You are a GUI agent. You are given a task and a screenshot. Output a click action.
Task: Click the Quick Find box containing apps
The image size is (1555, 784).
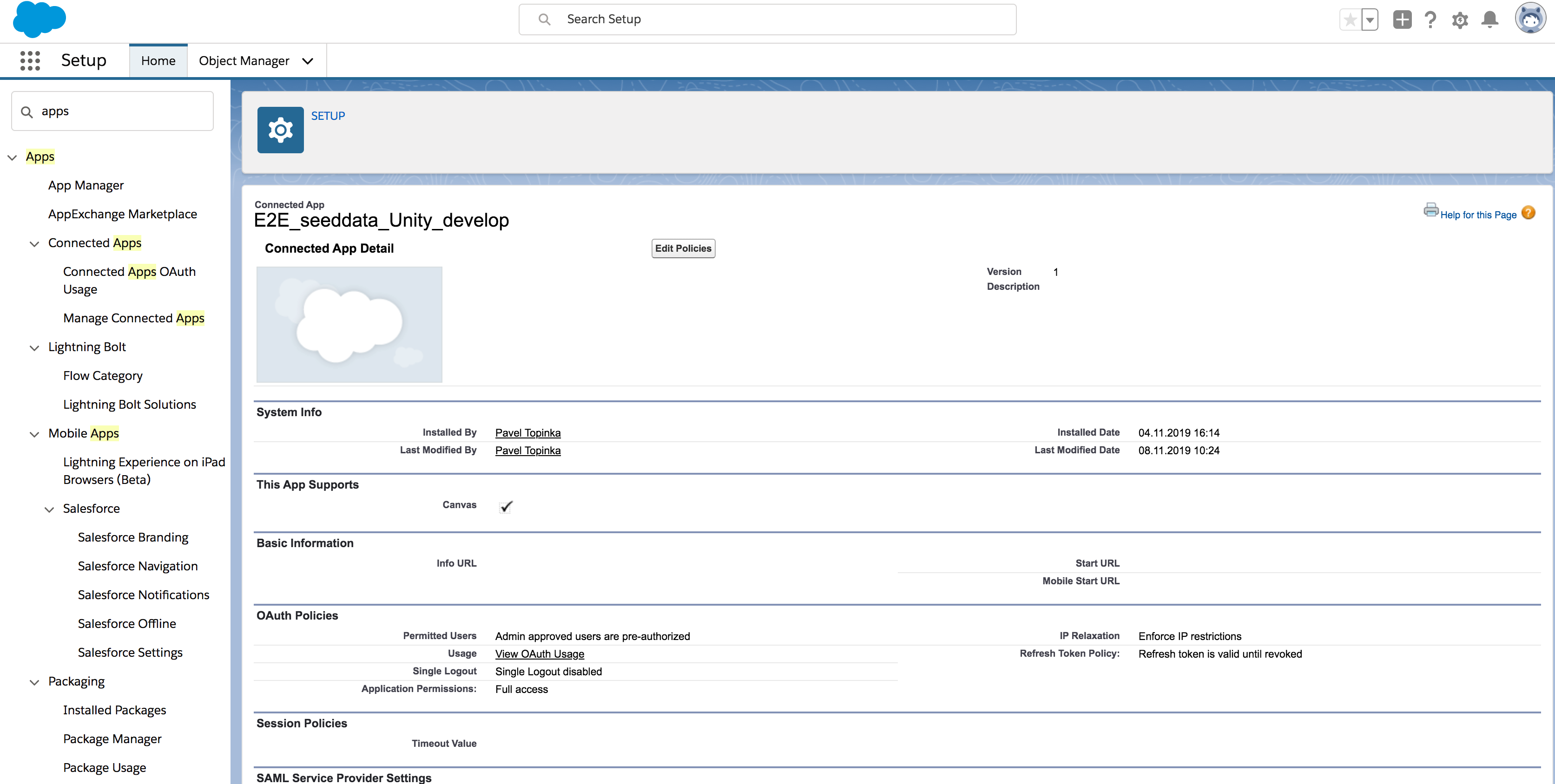click(x=112, y=111)
